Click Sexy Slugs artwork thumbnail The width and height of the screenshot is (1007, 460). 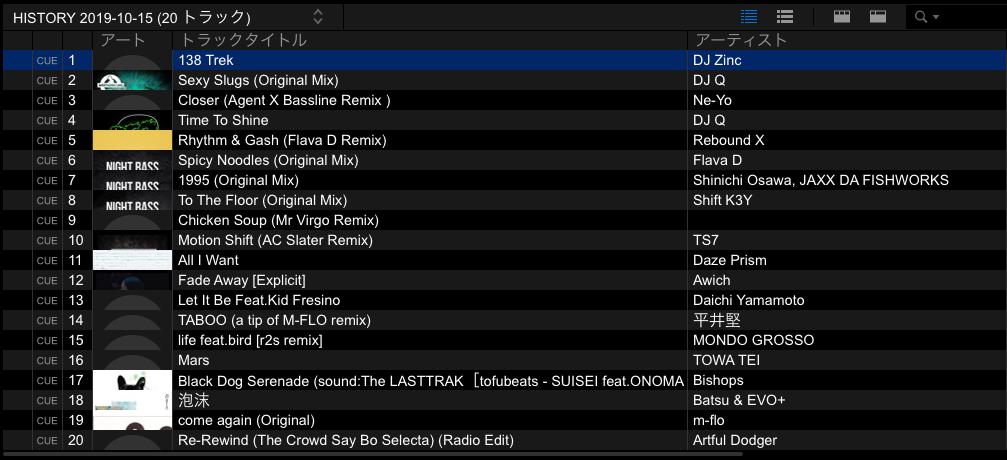pyautogui.click(x=132, y=80)
